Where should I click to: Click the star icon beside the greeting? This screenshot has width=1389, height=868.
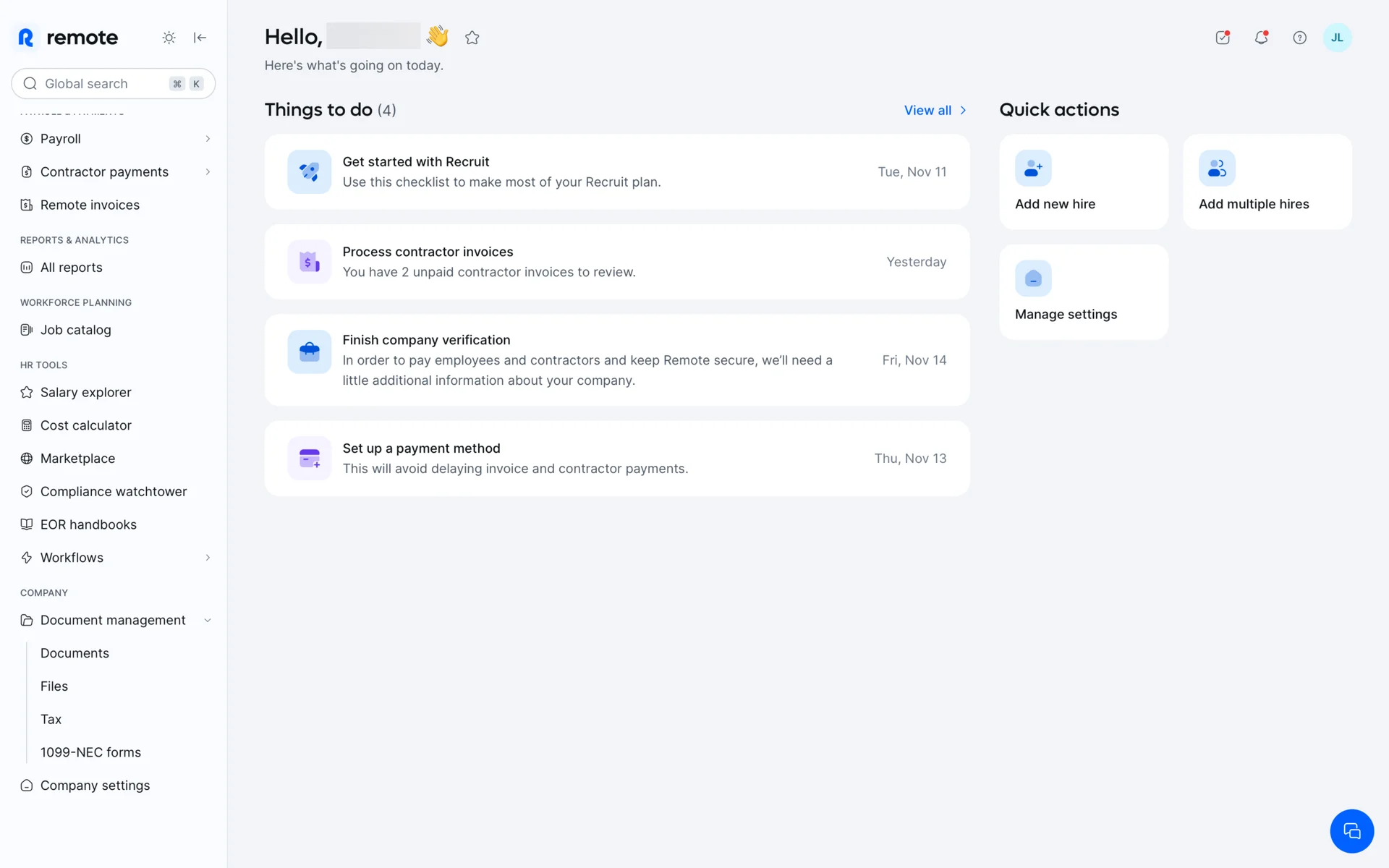[x=472, y=38]
